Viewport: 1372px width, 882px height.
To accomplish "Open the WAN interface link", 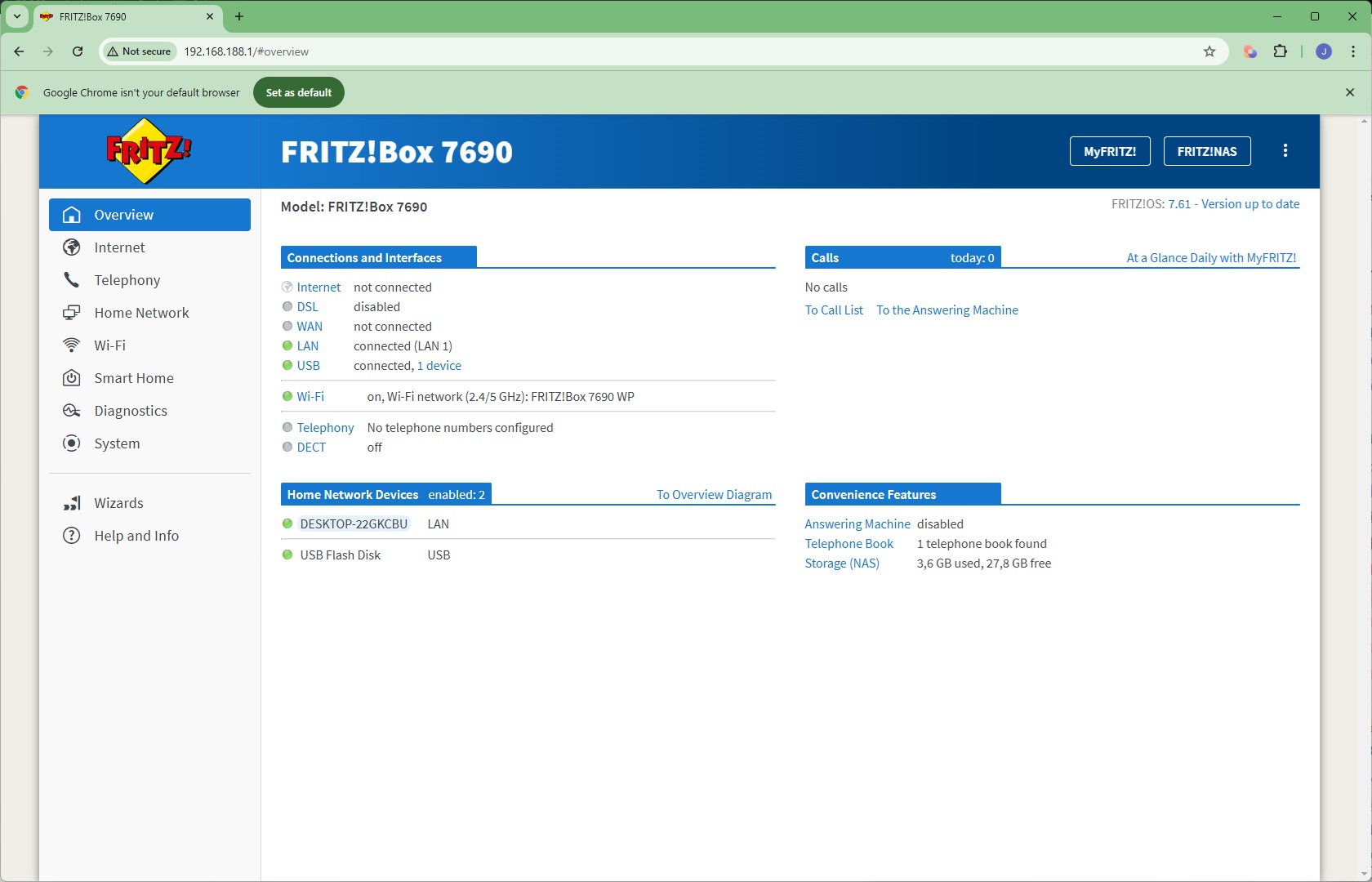I will coord(310,327).
